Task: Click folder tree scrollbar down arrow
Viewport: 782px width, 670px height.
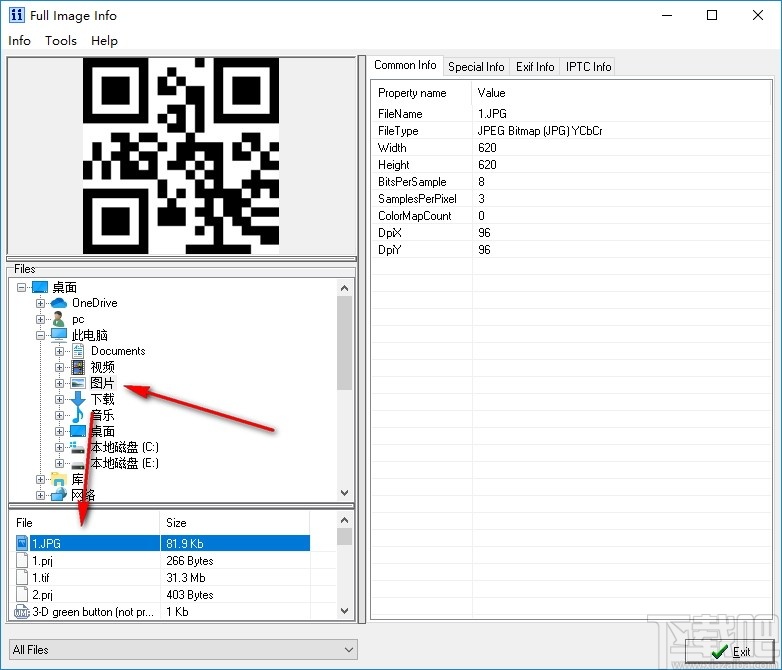Action: [x=344, y=493]
